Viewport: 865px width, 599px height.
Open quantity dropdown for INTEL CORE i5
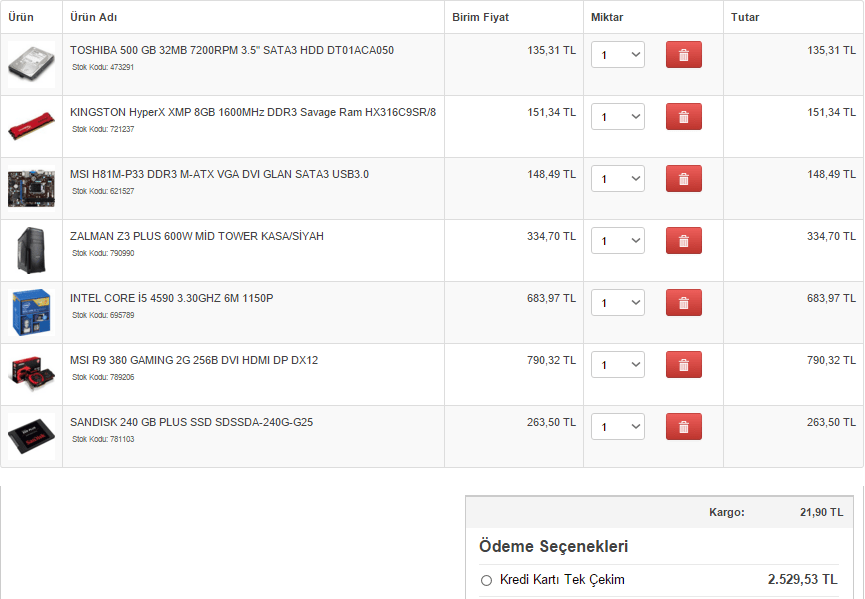point(618,303)
